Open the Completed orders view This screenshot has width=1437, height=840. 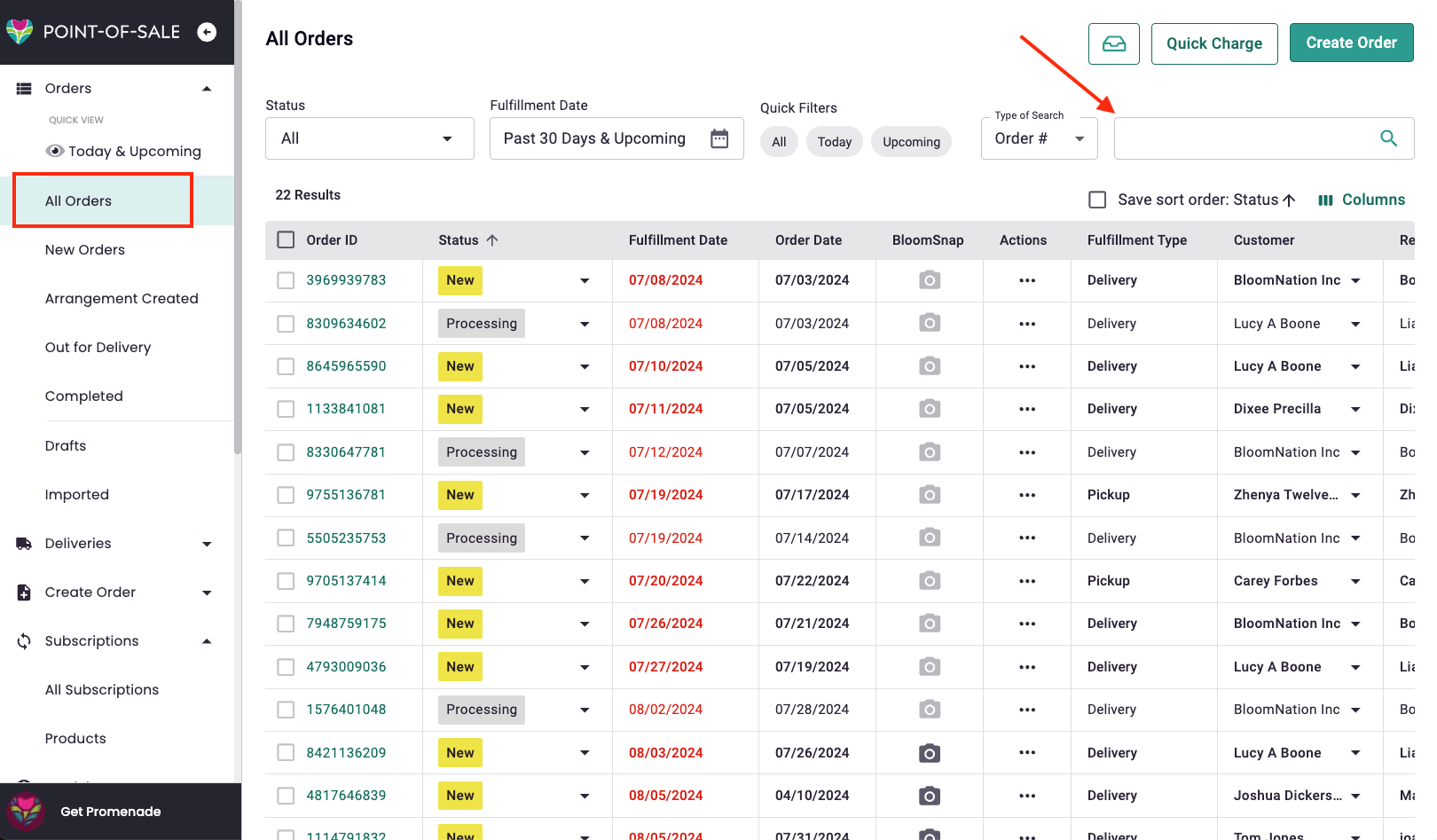click(84, 396)
